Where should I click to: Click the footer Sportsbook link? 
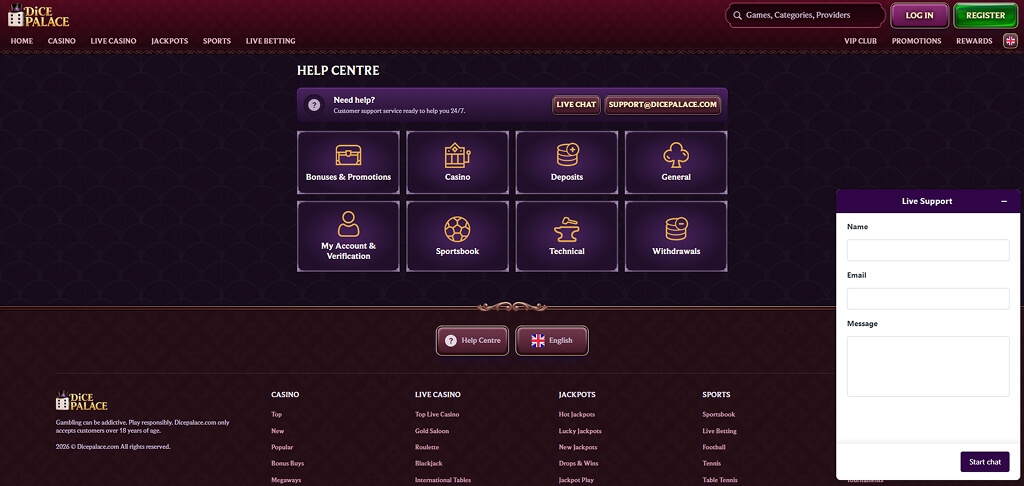[718, 414]
